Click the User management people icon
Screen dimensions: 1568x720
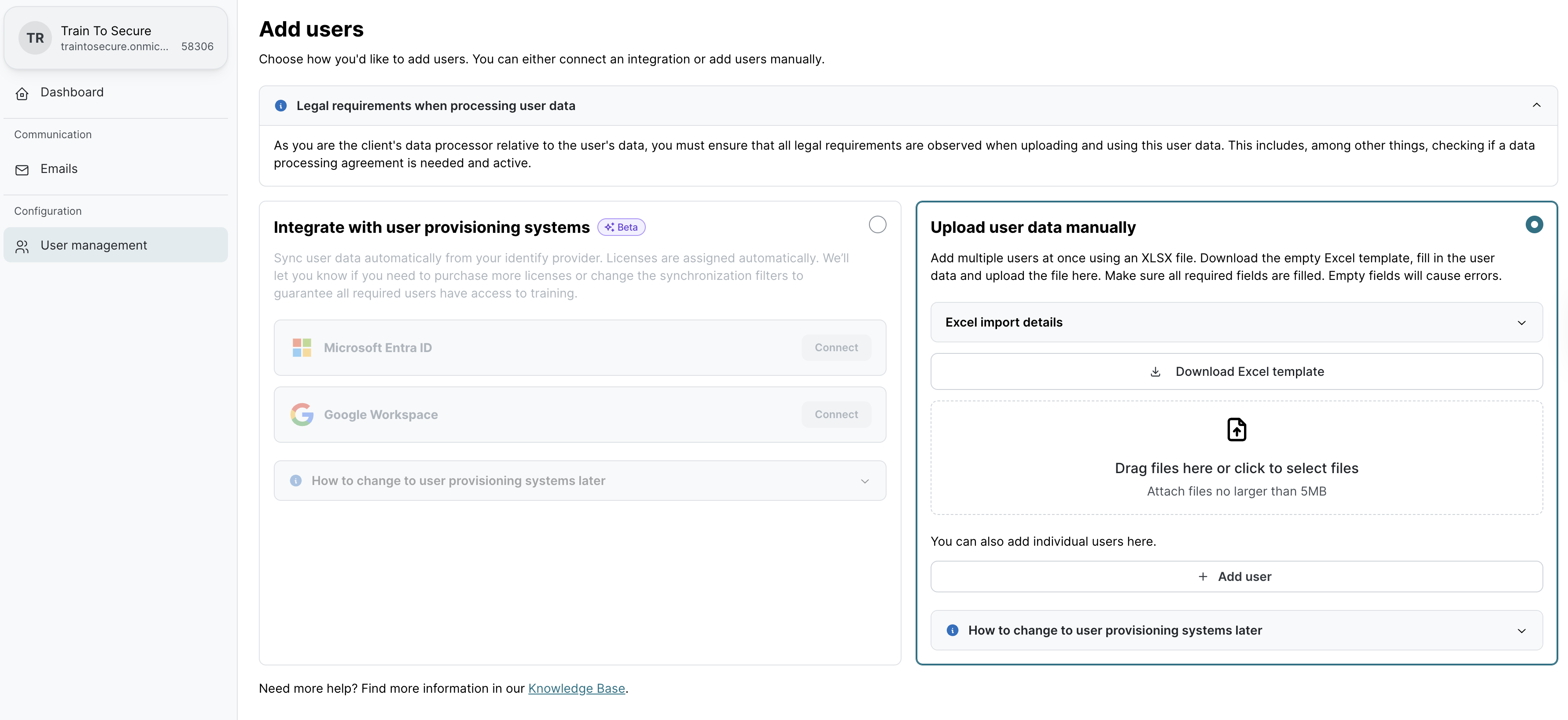coord(22,246)
